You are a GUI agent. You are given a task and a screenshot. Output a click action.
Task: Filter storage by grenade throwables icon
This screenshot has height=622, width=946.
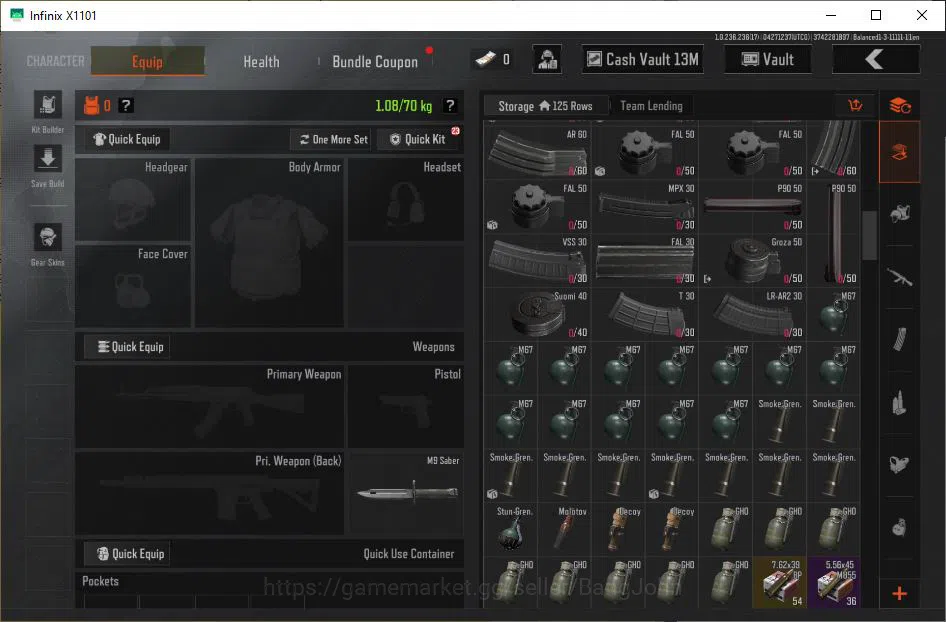pyautogui.click(x=900, y=527)
